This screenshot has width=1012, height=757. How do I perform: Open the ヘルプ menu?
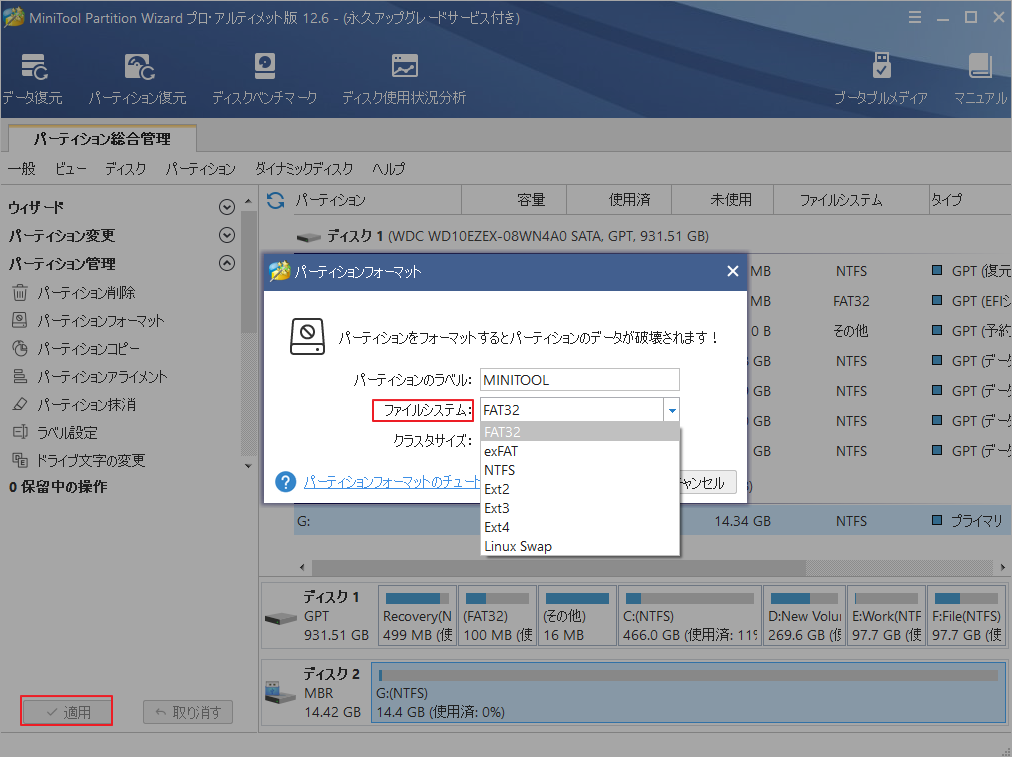pos(388,169)
